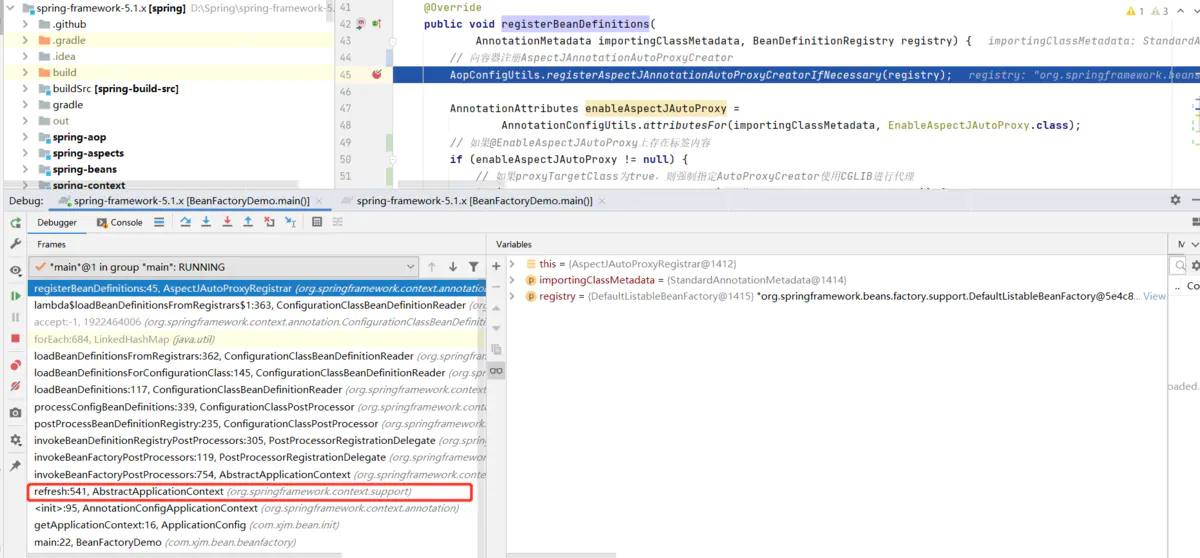1200x558 pixels.
Task: Click the Pin Tab icon
Action: point(15,466)
